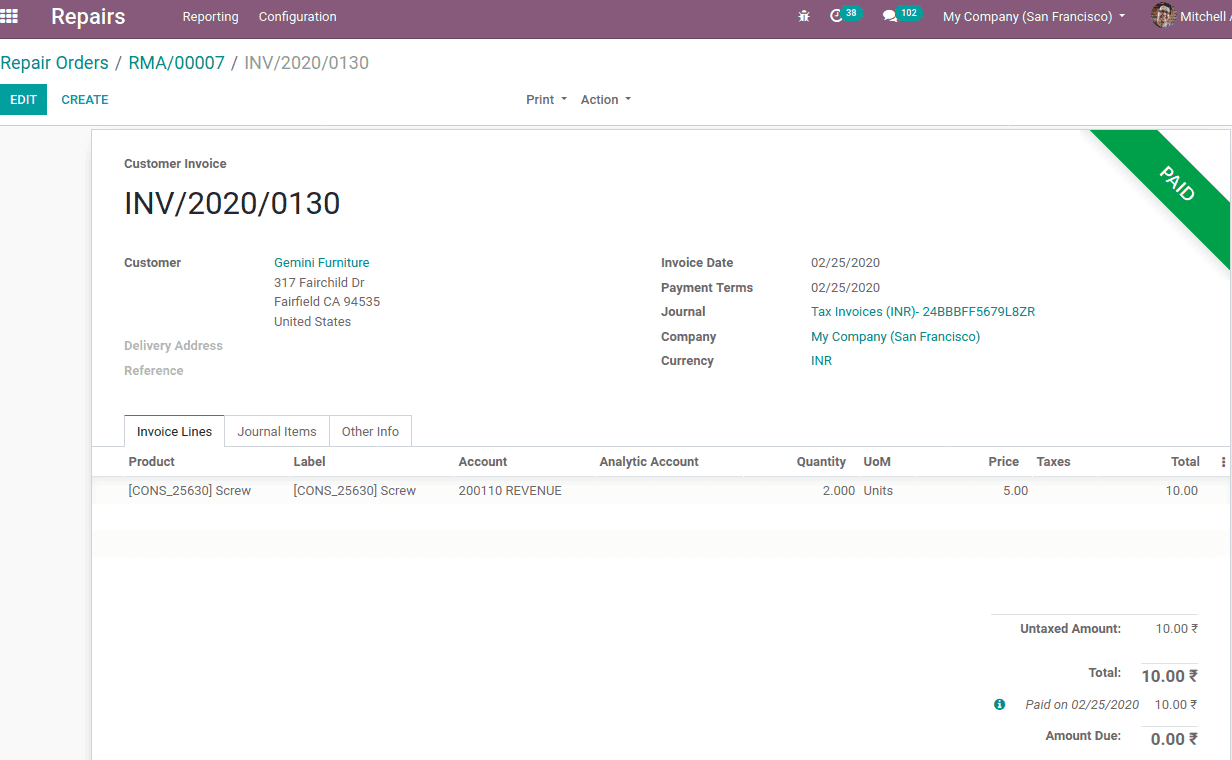The image size is (1232, 760).
Task: Open Tax Invoices (INR) journal link
Action: tap(923, 312)
